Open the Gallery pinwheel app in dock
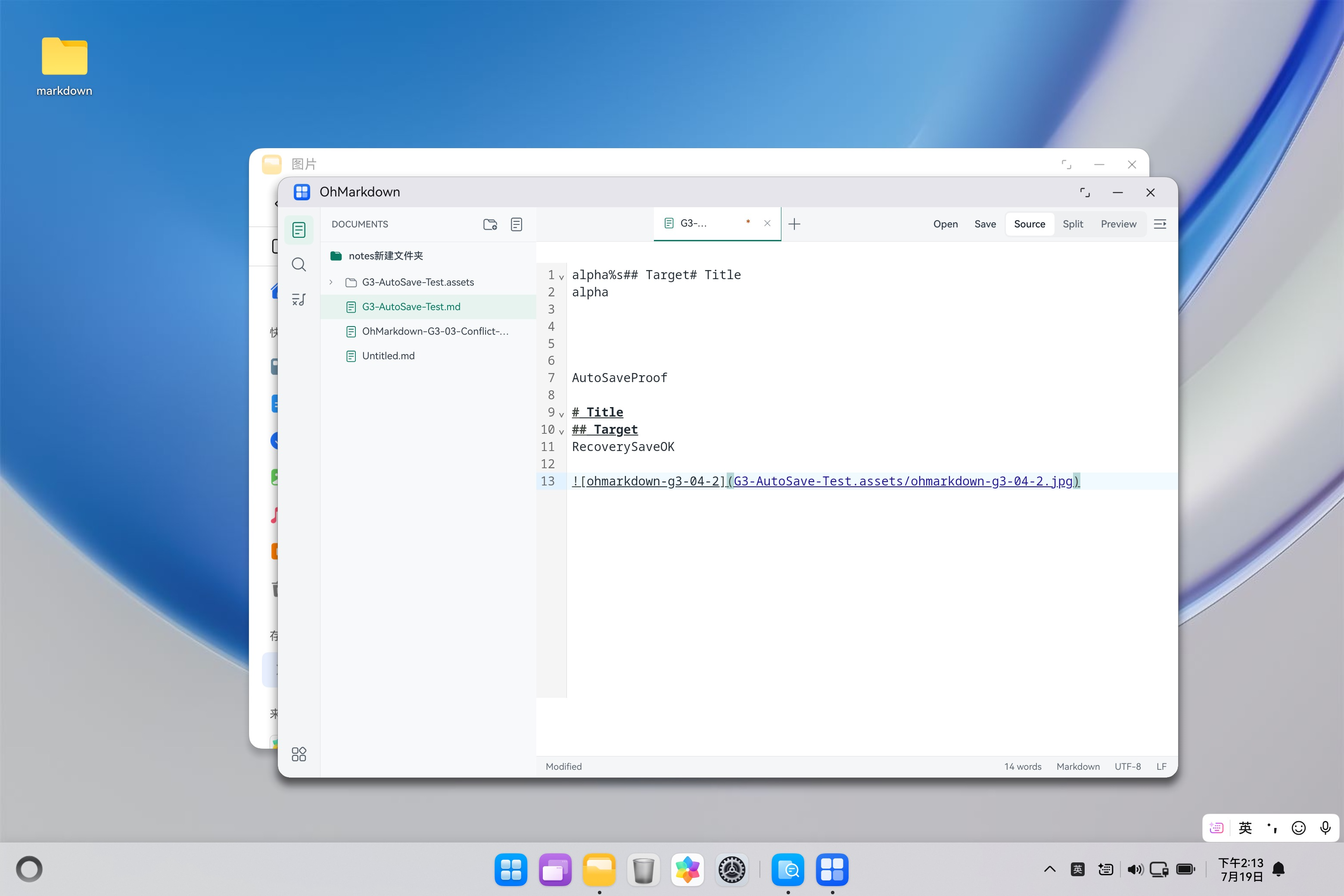This screenshot has width=1344, height=896. [x=688, y=870]
